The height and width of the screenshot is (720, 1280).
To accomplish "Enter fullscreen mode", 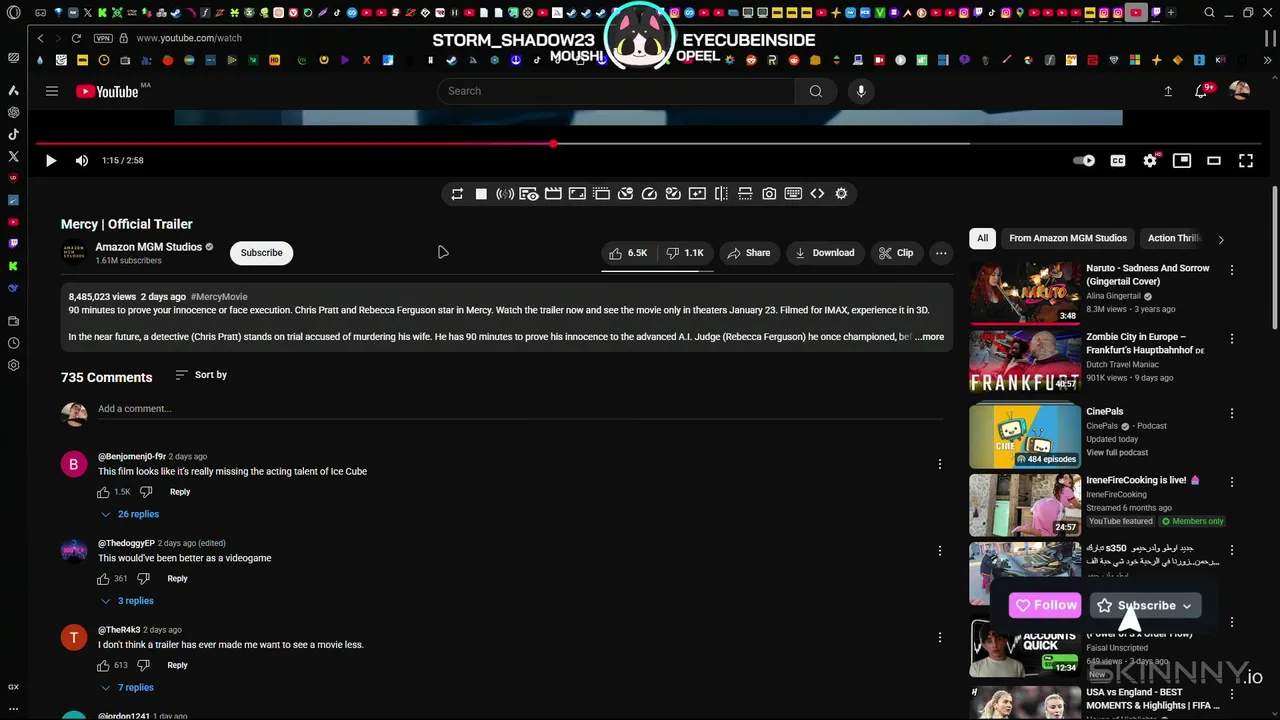I will click(x=1246, y=160).
